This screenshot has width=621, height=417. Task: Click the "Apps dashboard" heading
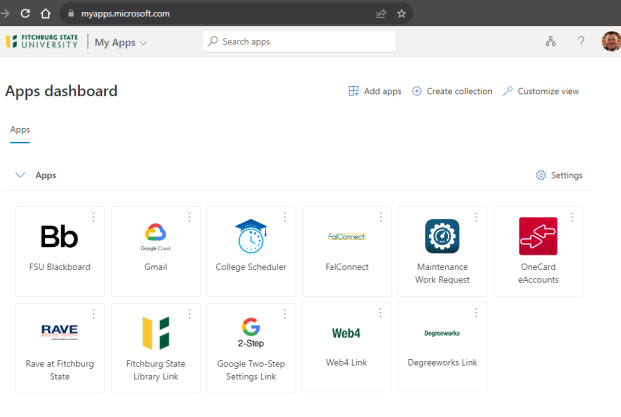point(61,91)
